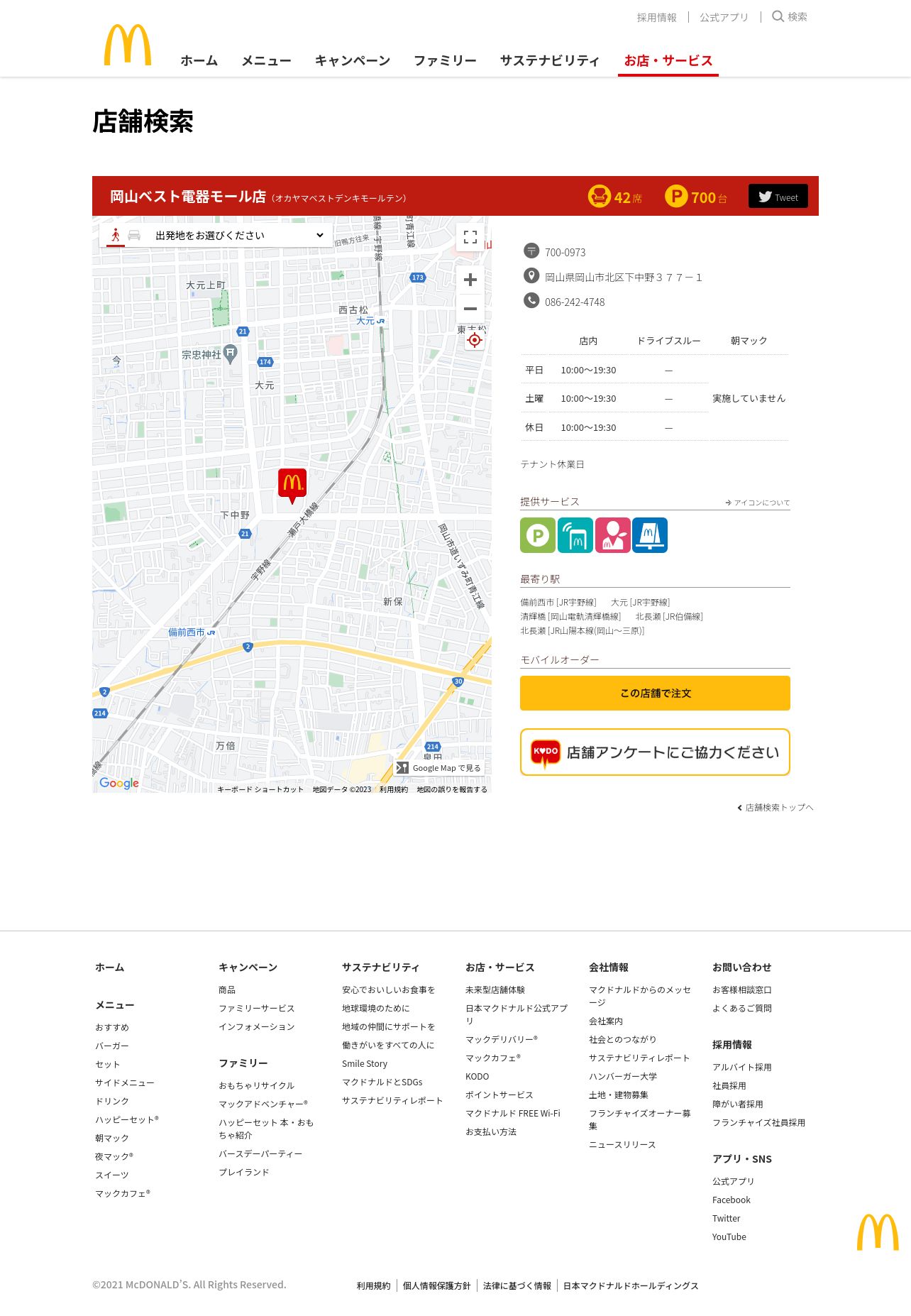911x1316 pixels.
Task: Click the mobile order service icon
Action: pos(575,535)
